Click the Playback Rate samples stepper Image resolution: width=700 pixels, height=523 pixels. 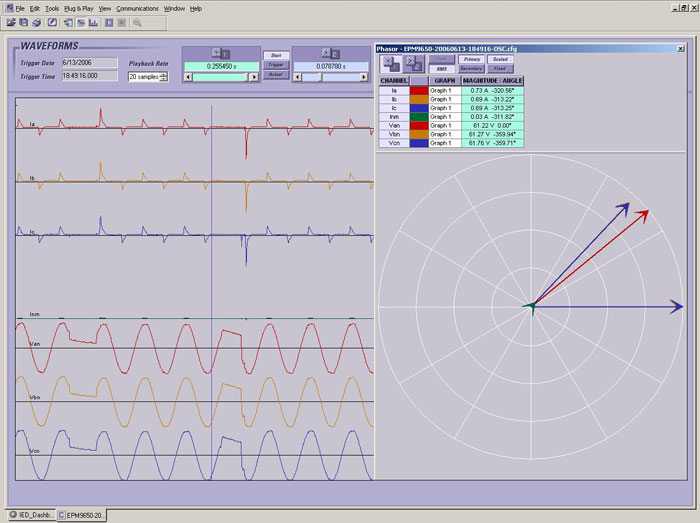(164, 77)
